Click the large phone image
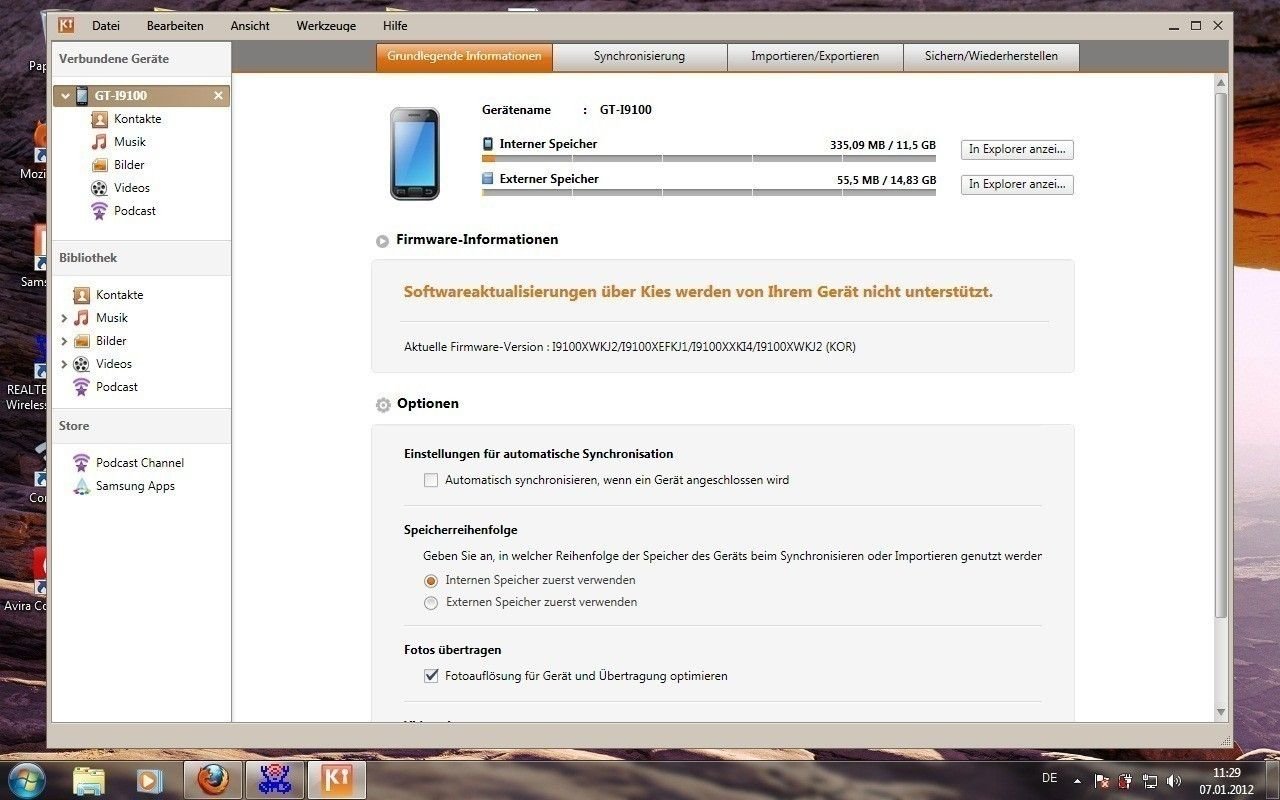1280x800 pixels. tap(414, 154)
